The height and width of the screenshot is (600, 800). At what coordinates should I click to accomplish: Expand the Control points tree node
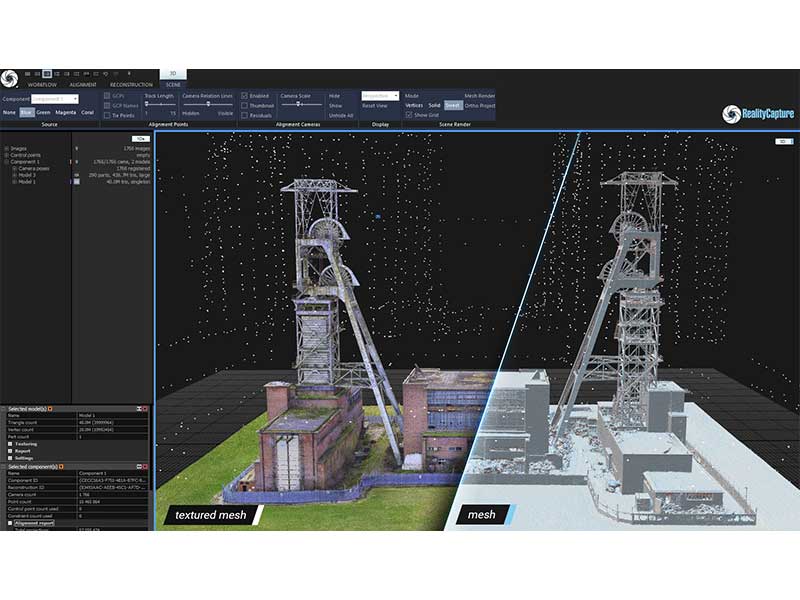(x=7, y=155)
